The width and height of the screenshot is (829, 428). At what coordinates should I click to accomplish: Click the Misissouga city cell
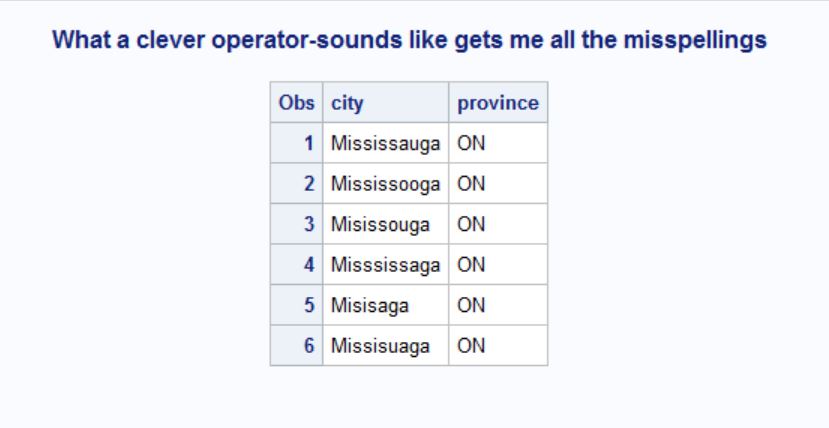click(381, 224)
